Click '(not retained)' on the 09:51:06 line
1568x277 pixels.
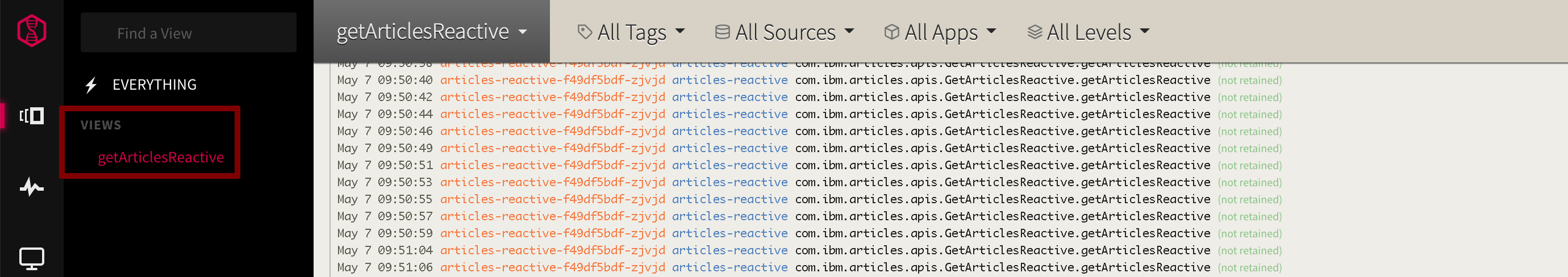tap(1250, 268)
